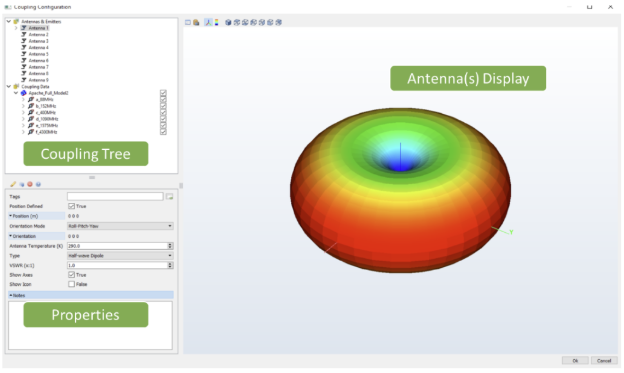The width and height of the screenshot is (624, 373).
Task: Collapse the Antennas & Emitters tree node
Action: click(x=9, y=21)
